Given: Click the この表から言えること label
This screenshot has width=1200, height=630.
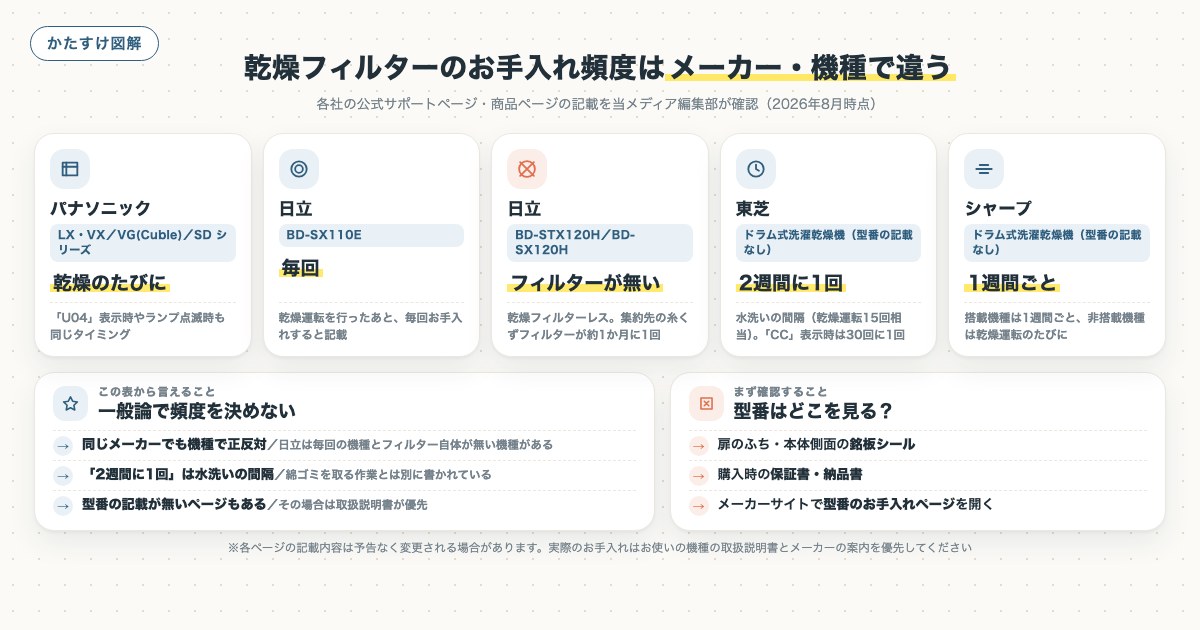Looking at the screenshot, I should coord(156,391).
